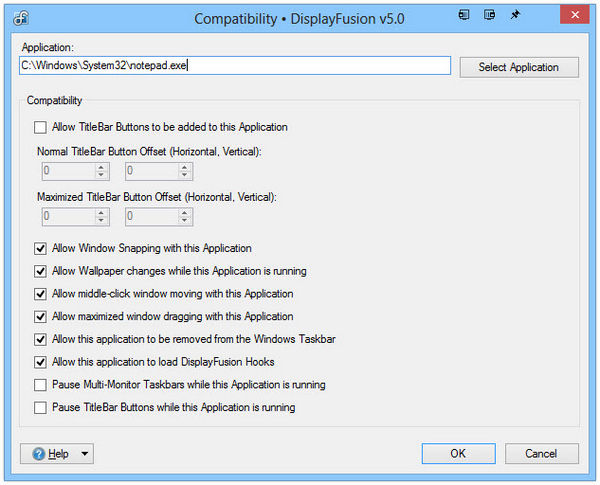Increase Maximized TitleBar horizontal offset up arrow

[101, 213]
